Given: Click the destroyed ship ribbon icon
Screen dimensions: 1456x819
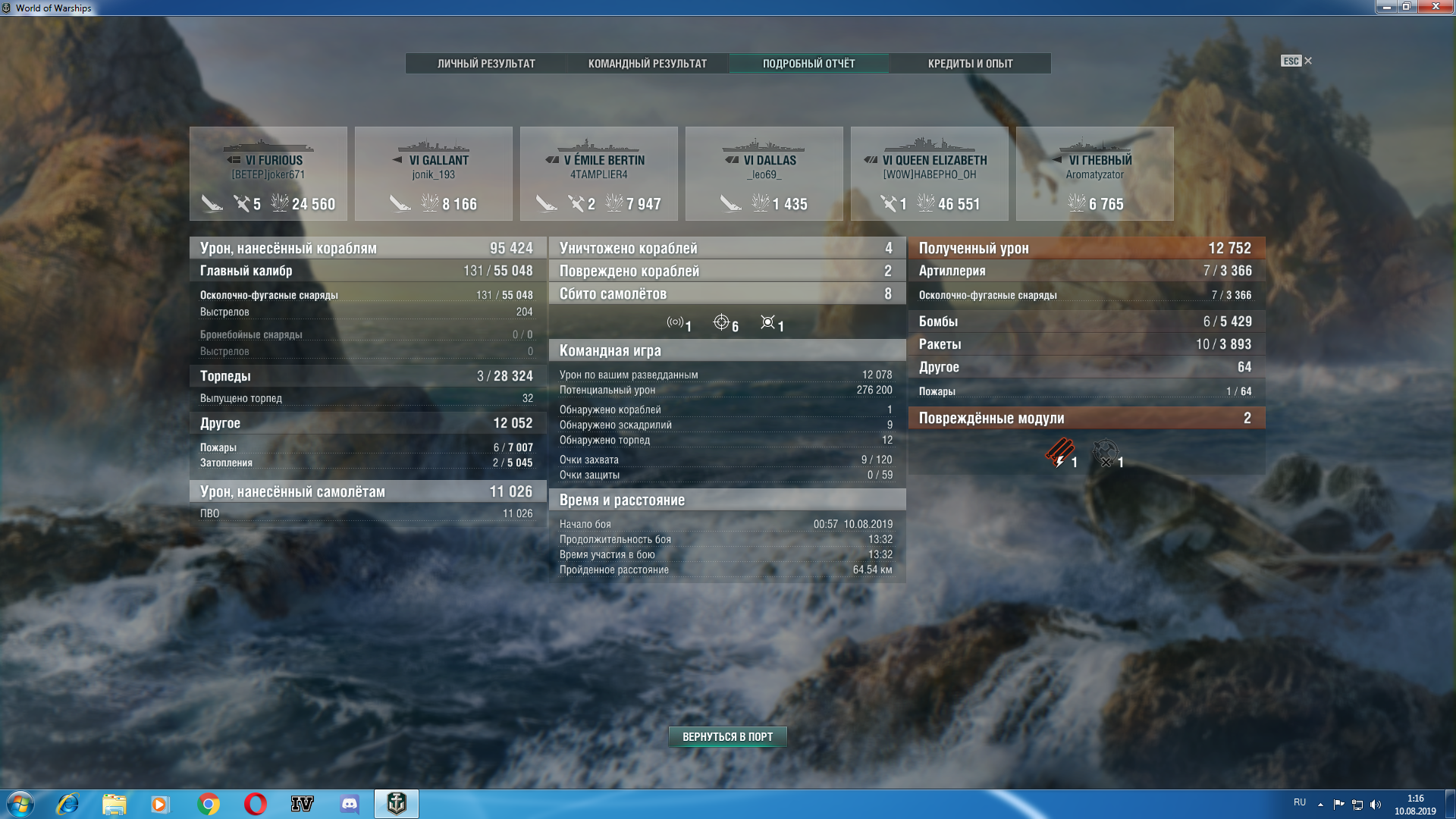Looking at the screenshot, I should coord(768,322).
